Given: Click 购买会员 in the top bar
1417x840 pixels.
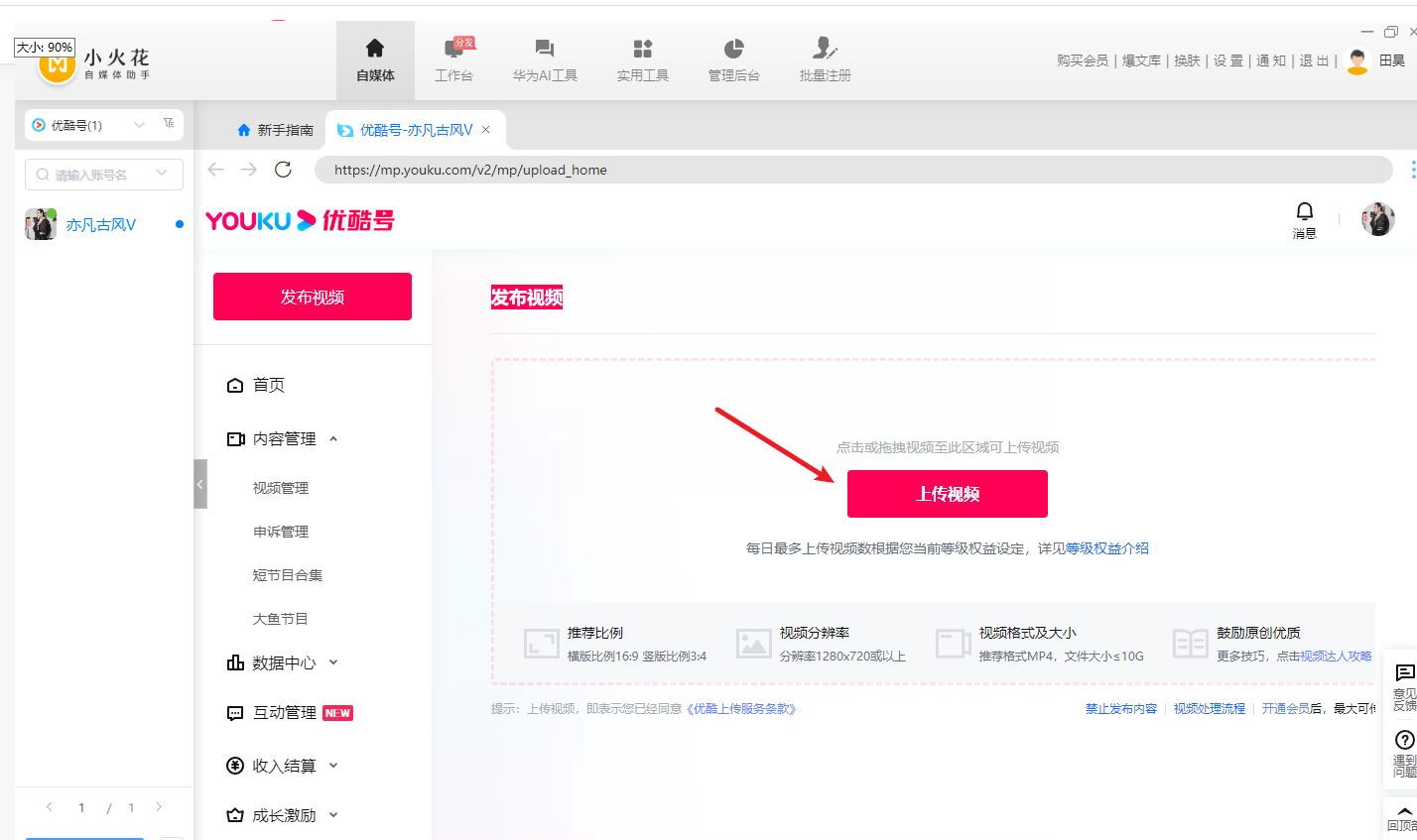Looking at the screenshot, I should coord(1083,60).
